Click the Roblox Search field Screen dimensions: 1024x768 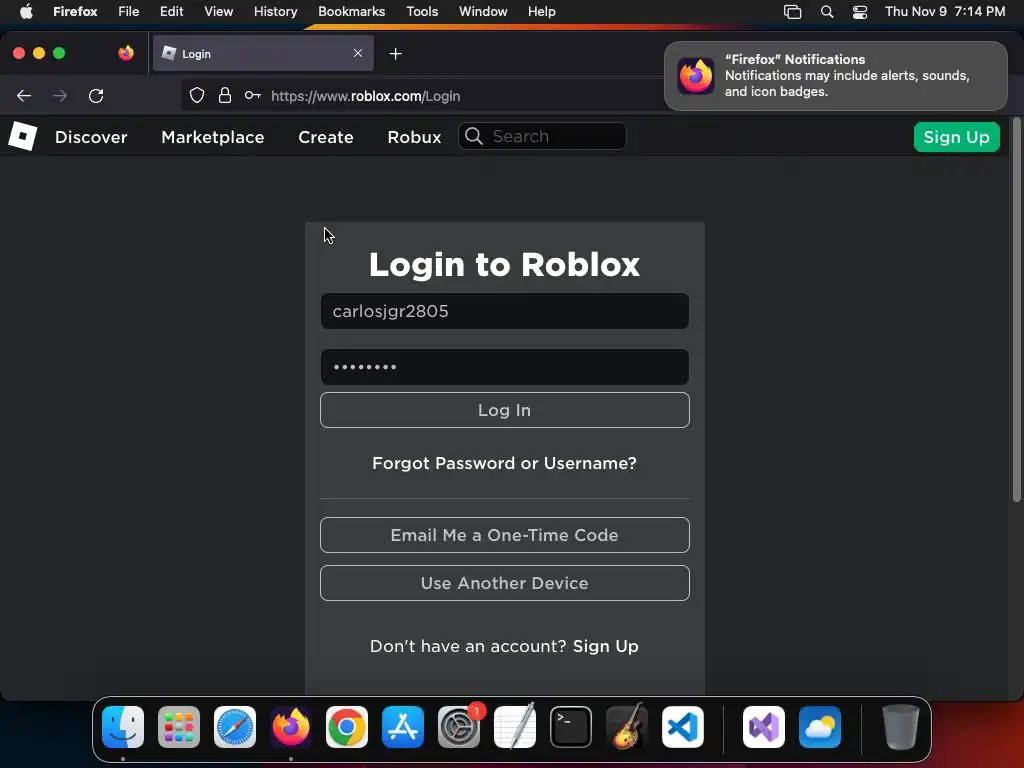542,136
